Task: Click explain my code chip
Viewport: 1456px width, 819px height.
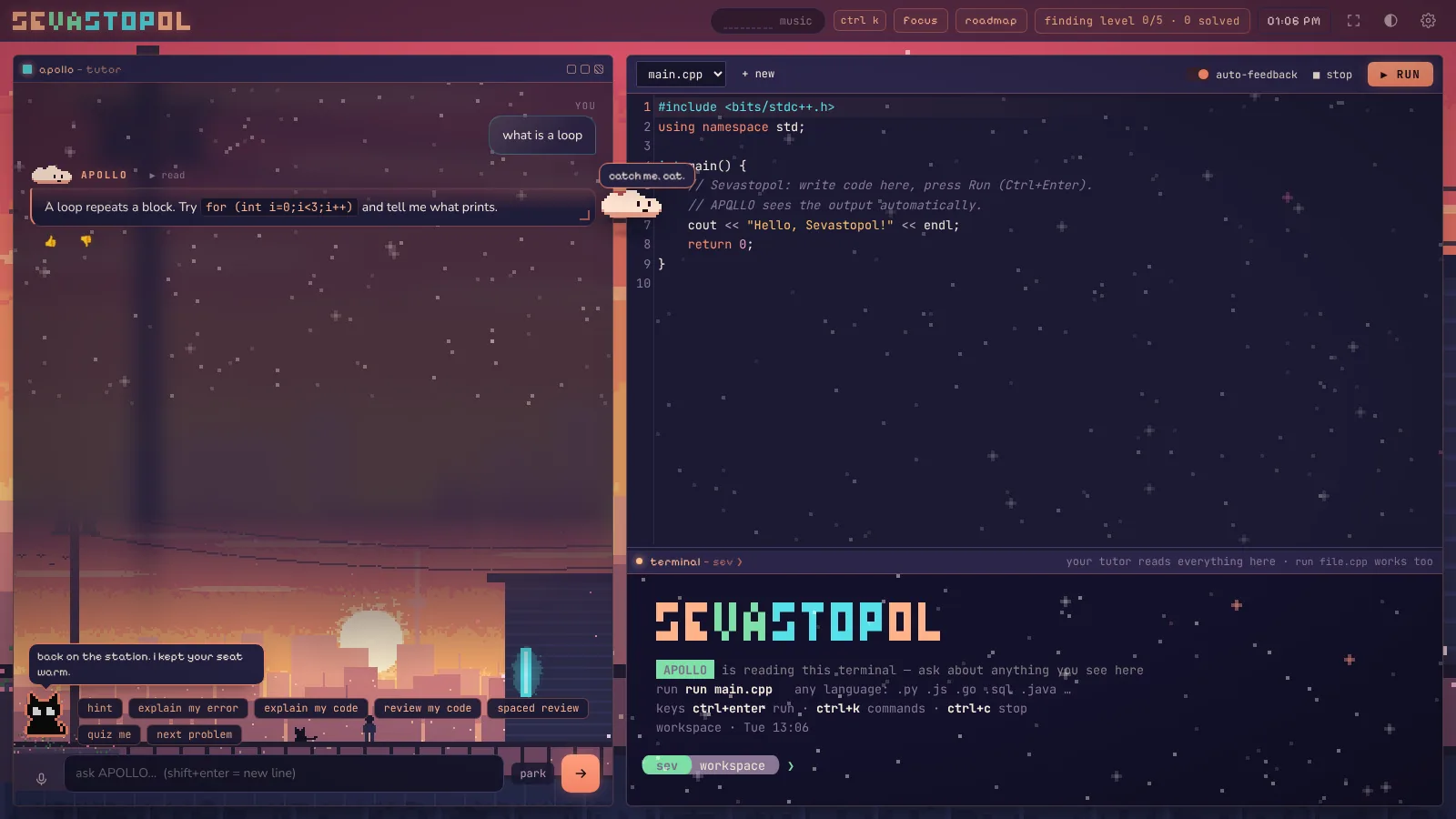Action: (x=311, y=708)
